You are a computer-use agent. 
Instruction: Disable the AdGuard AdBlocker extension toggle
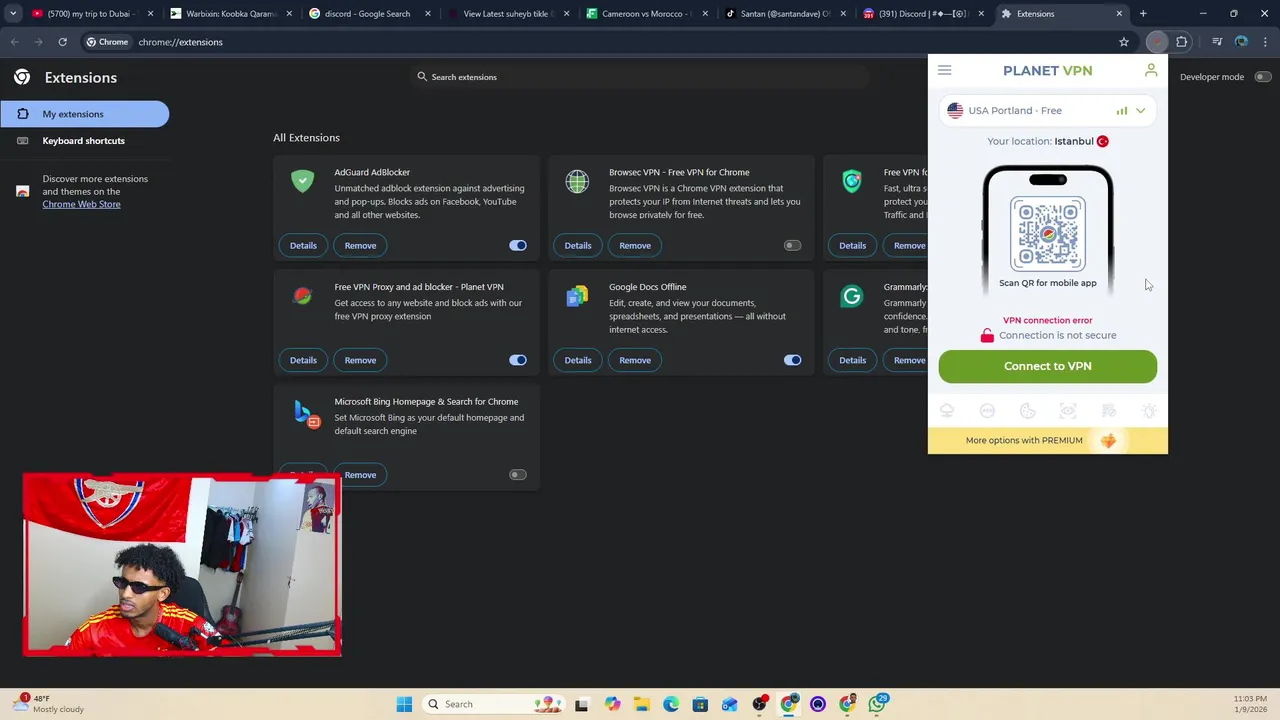[x=518, y=245]
